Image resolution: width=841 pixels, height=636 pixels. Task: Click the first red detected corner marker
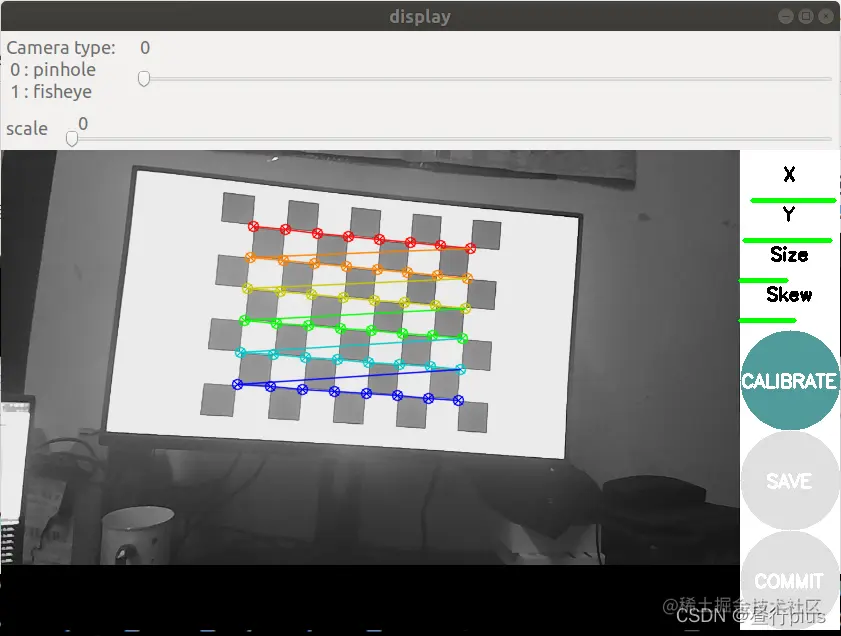click(x=254, y=226)
